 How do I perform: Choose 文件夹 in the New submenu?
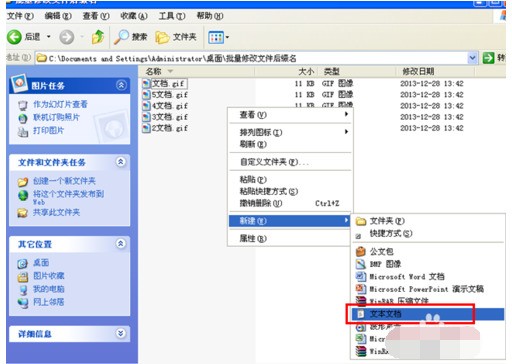(x=387, y=221)
